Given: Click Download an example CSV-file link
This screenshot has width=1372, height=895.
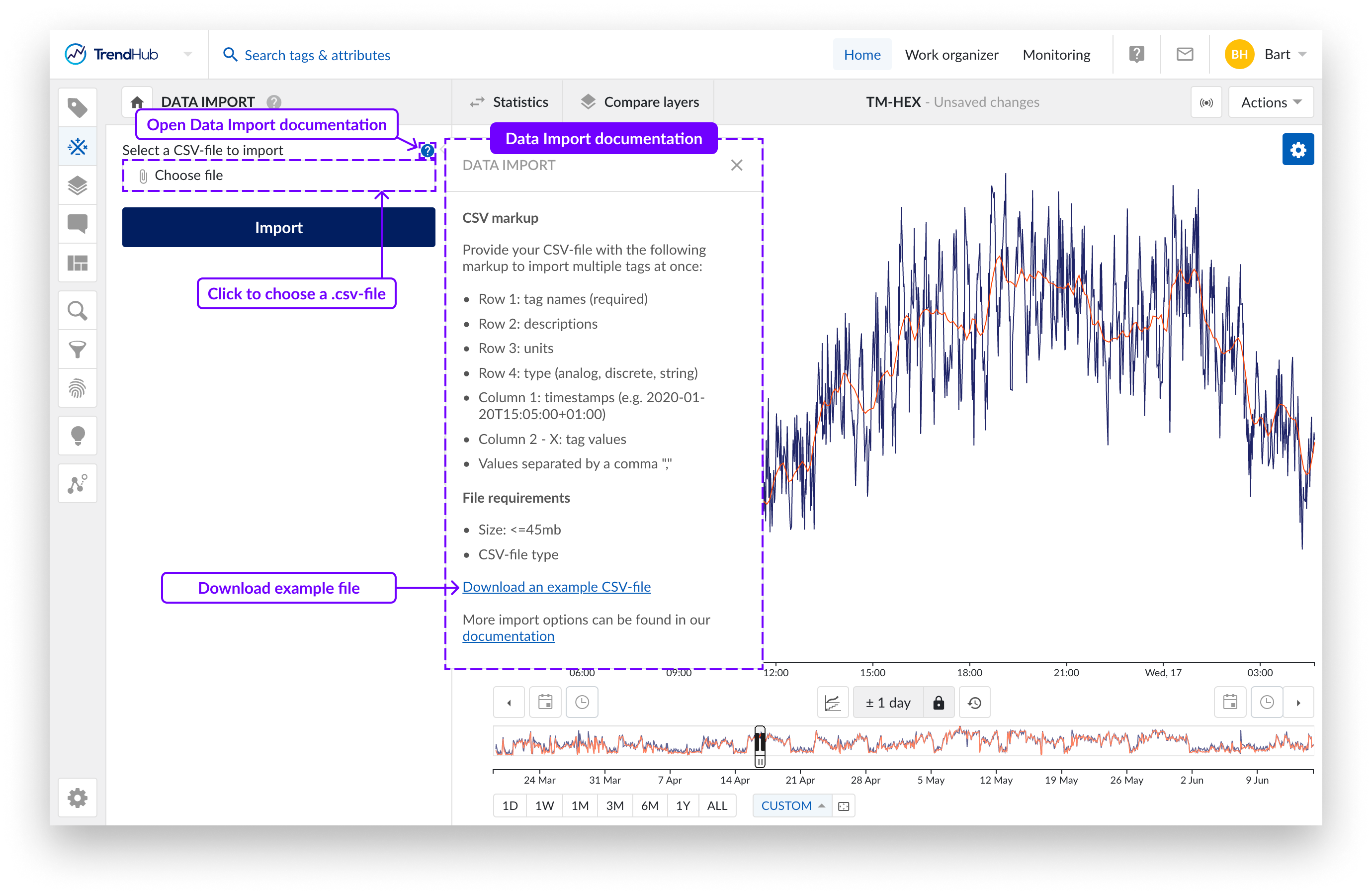Looking at the screenshot, I should click(556, 587).
